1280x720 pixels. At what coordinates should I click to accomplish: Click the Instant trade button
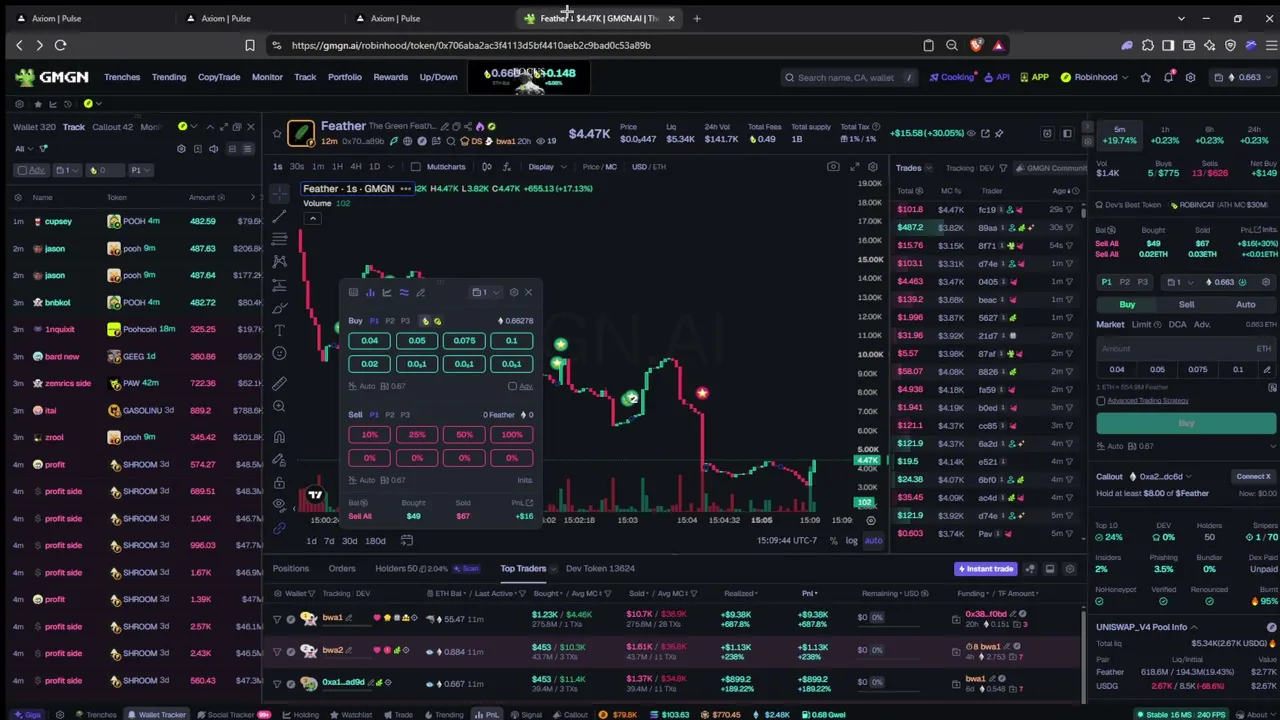(x=985, y=569)
